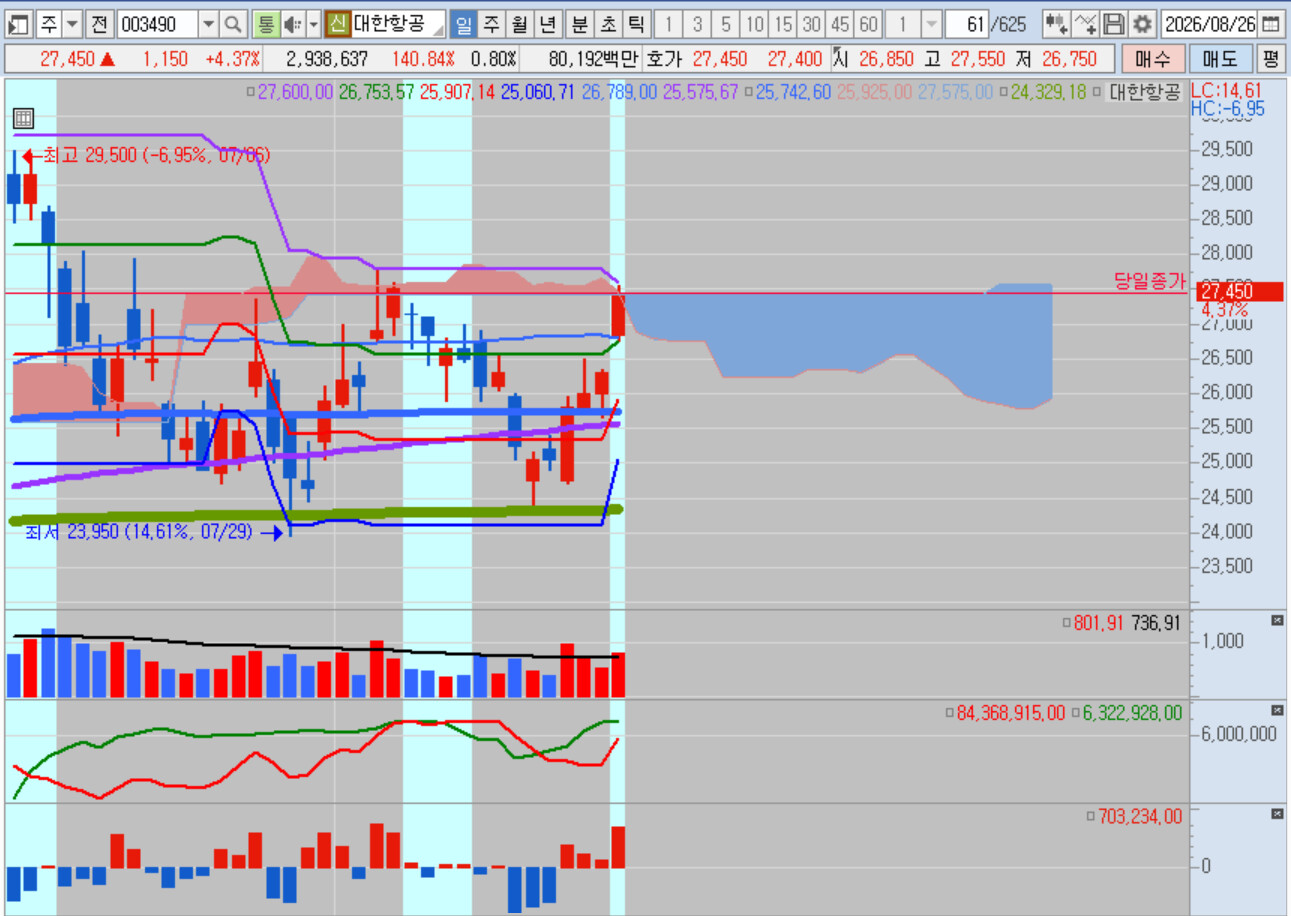Switch to the monthly (월) chart period

point(519,23)
